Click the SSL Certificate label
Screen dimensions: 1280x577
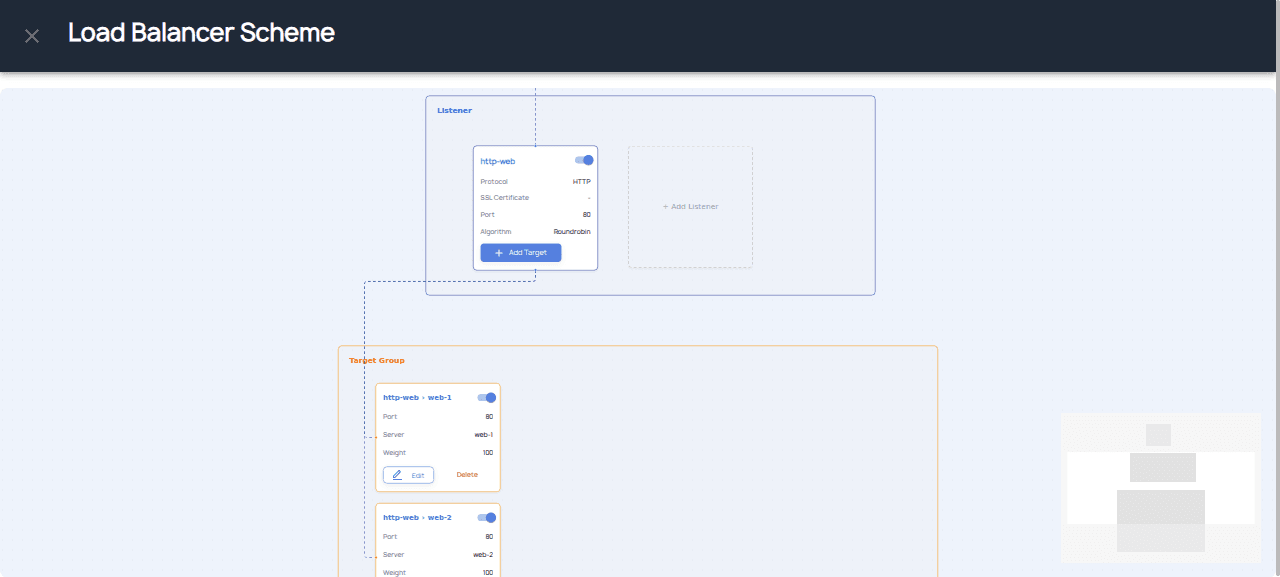click(x=505, y=198)
